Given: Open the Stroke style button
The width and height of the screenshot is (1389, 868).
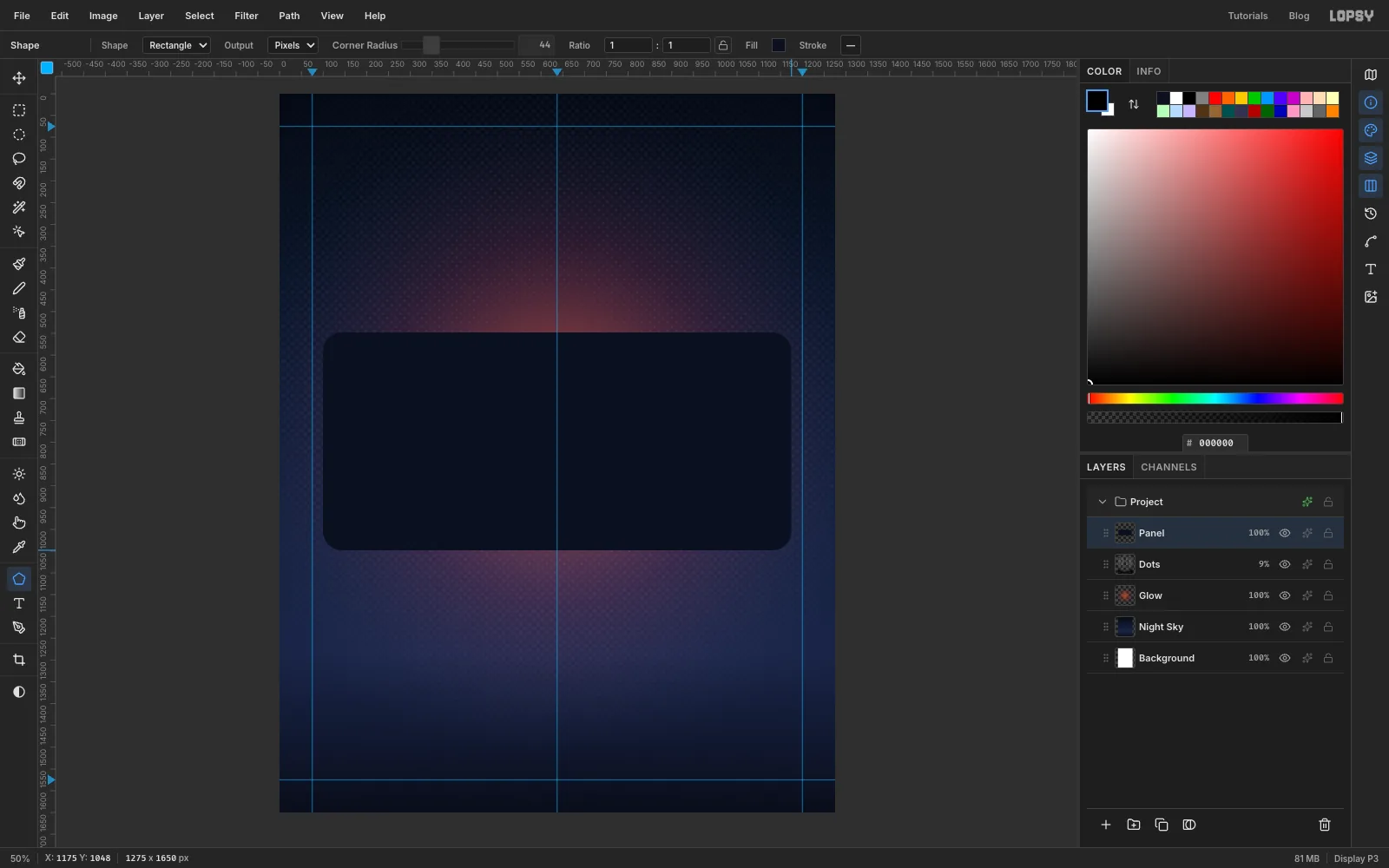Looking at the screenshot, I should [851, 45].
